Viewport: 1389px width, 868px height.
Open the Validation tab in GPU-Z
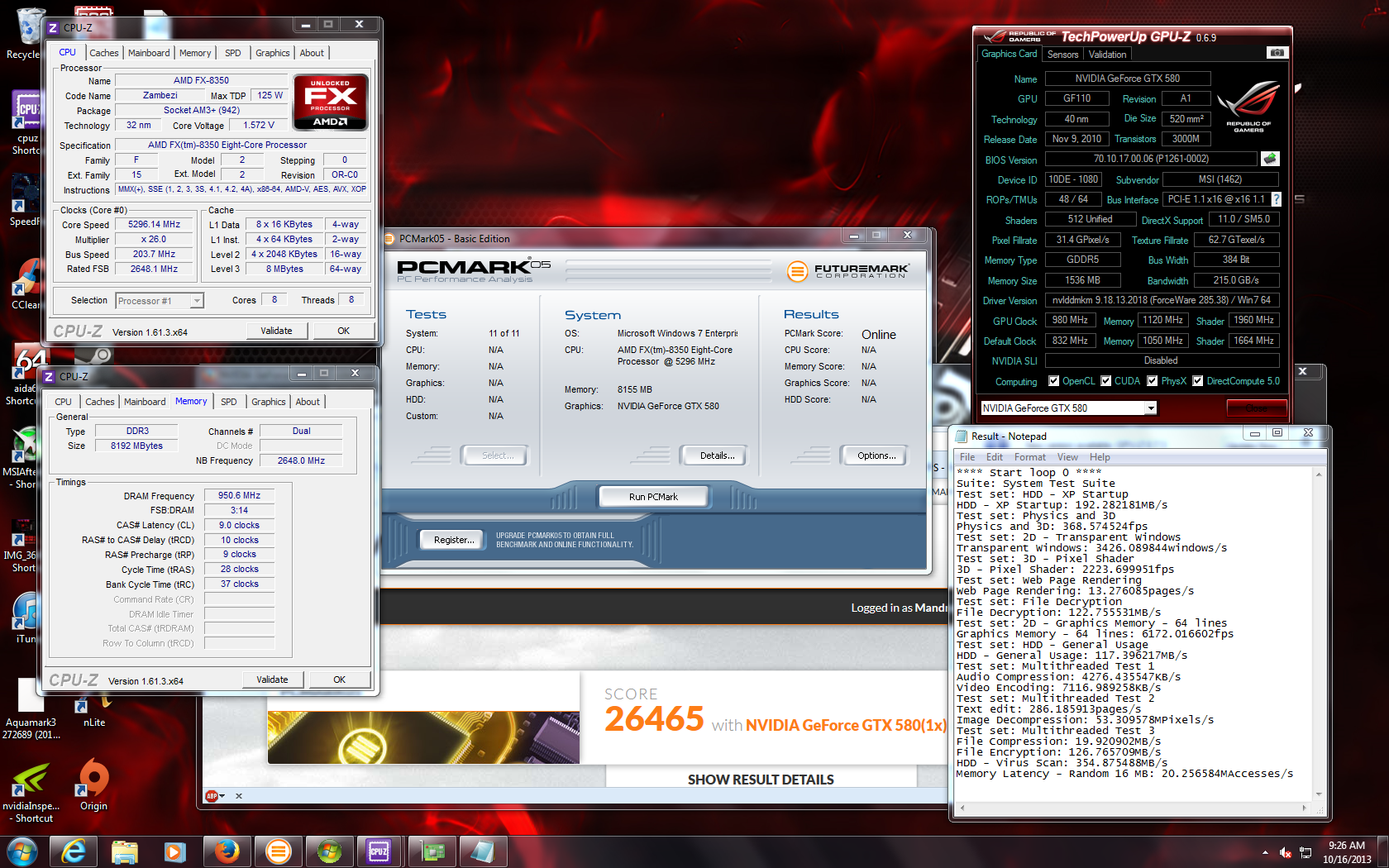coord(1107,55)
